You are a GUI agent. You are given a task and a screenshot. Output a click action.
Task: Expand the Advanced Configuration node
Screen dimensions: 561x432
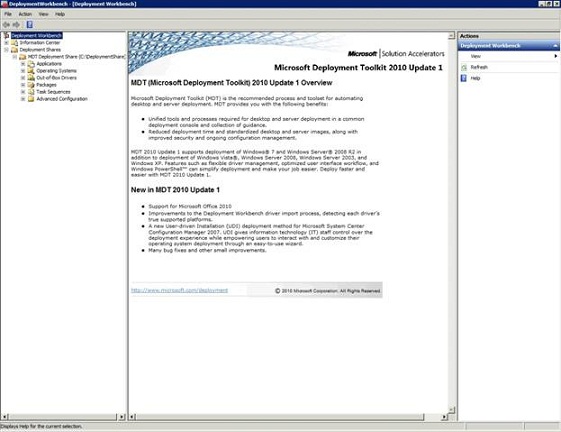[x=23, y=99]
